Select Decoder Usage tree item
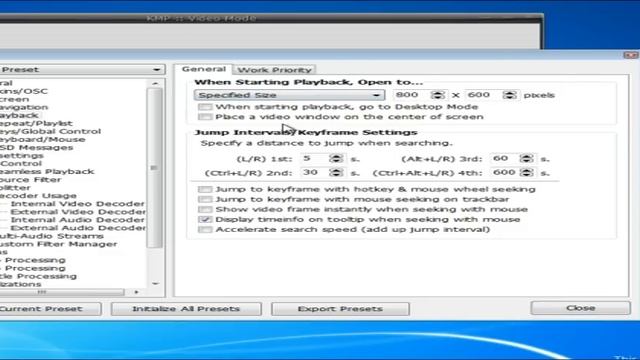 pos(38,196)
